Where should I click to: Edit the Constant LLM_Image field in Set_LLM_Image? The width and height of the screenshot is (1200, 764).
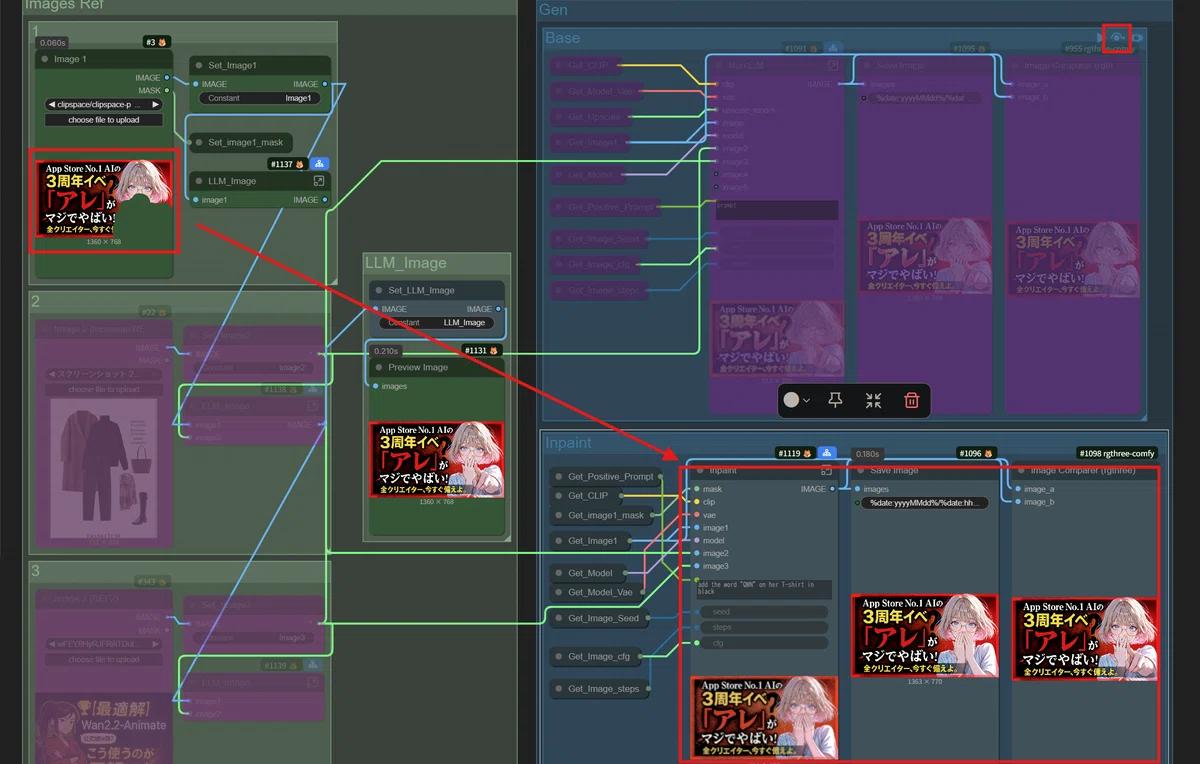coord(436,323)
